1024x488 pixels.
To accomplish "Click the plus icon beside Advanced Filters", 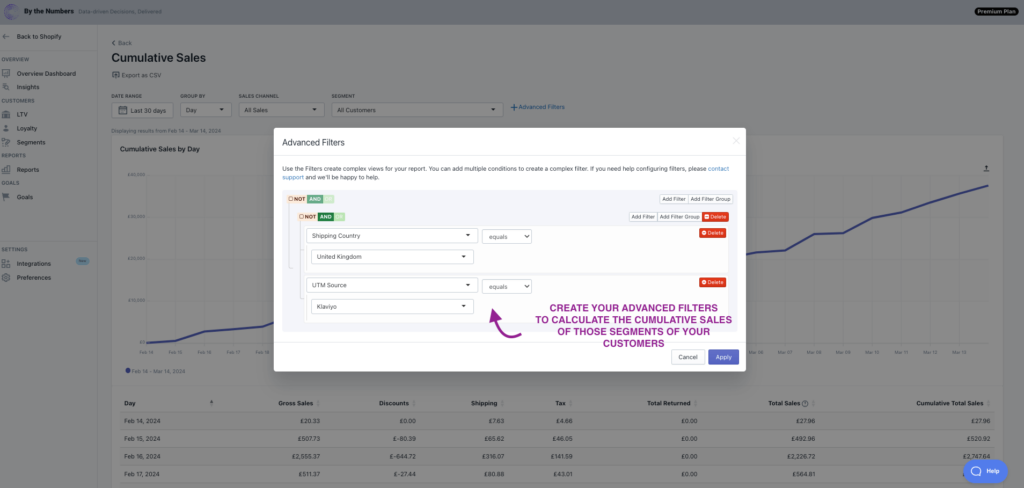I will click(514, 107).
